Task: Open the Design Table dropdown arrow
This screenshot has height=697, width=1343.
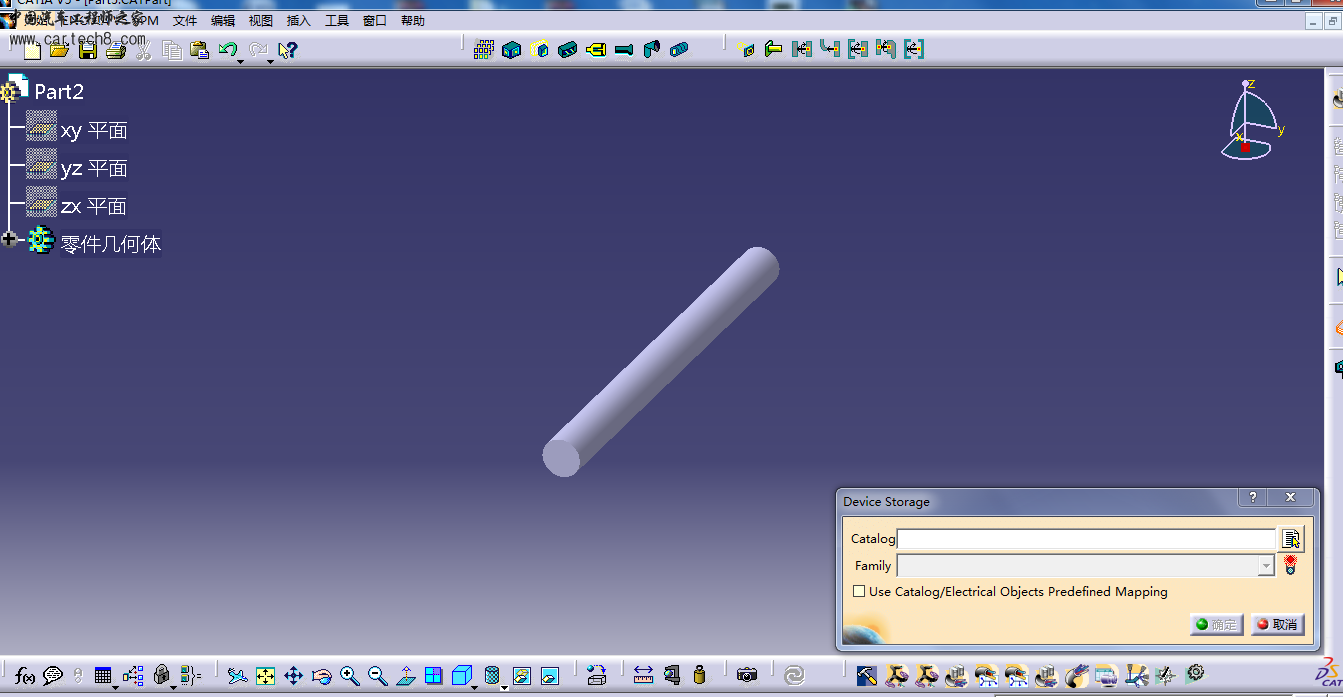Action: (116, 687)
